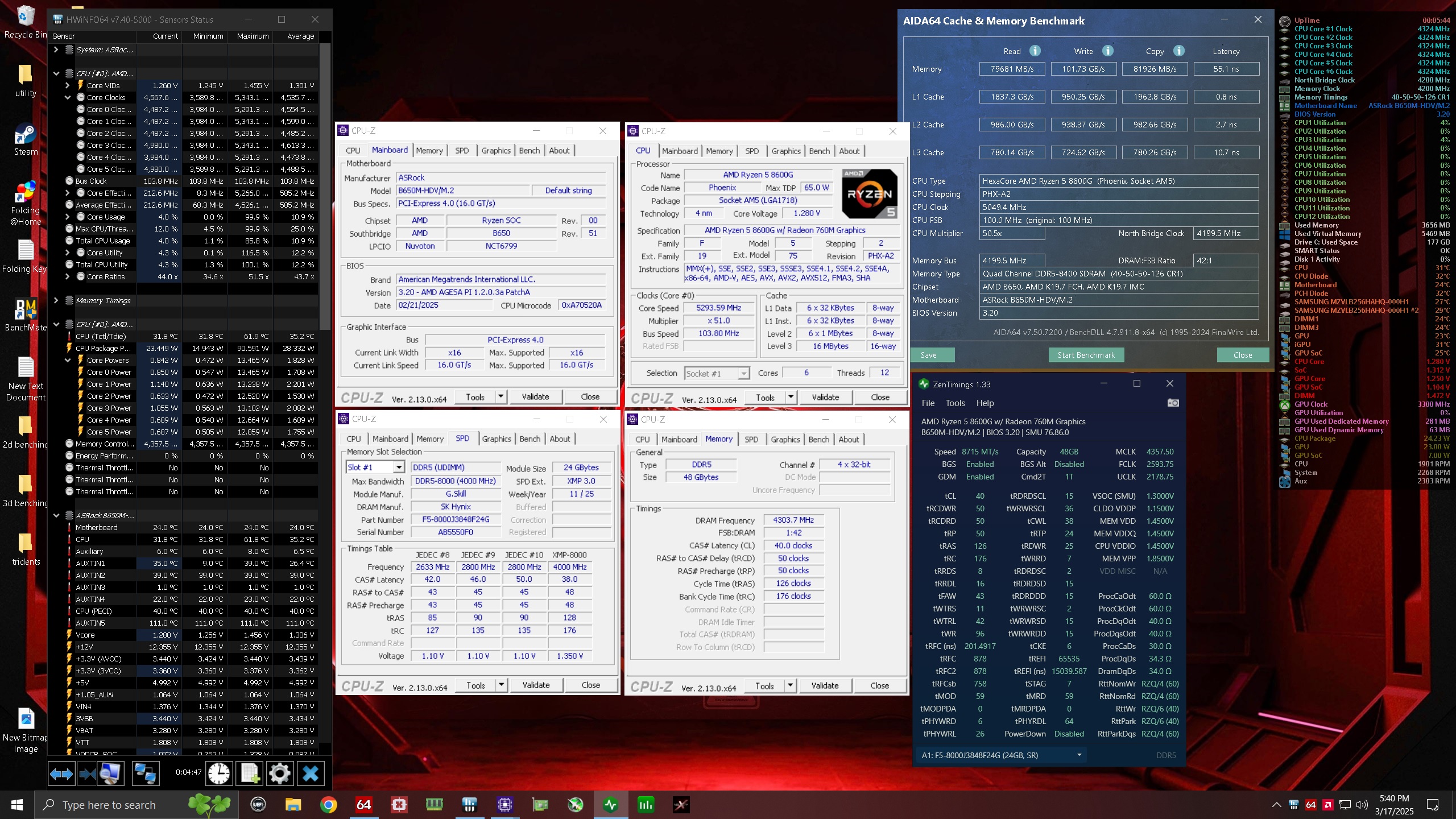The width and height of the screenshot is (1456, 819).
Task: Open Chrome from the taskbar
Action: [328, 804]
